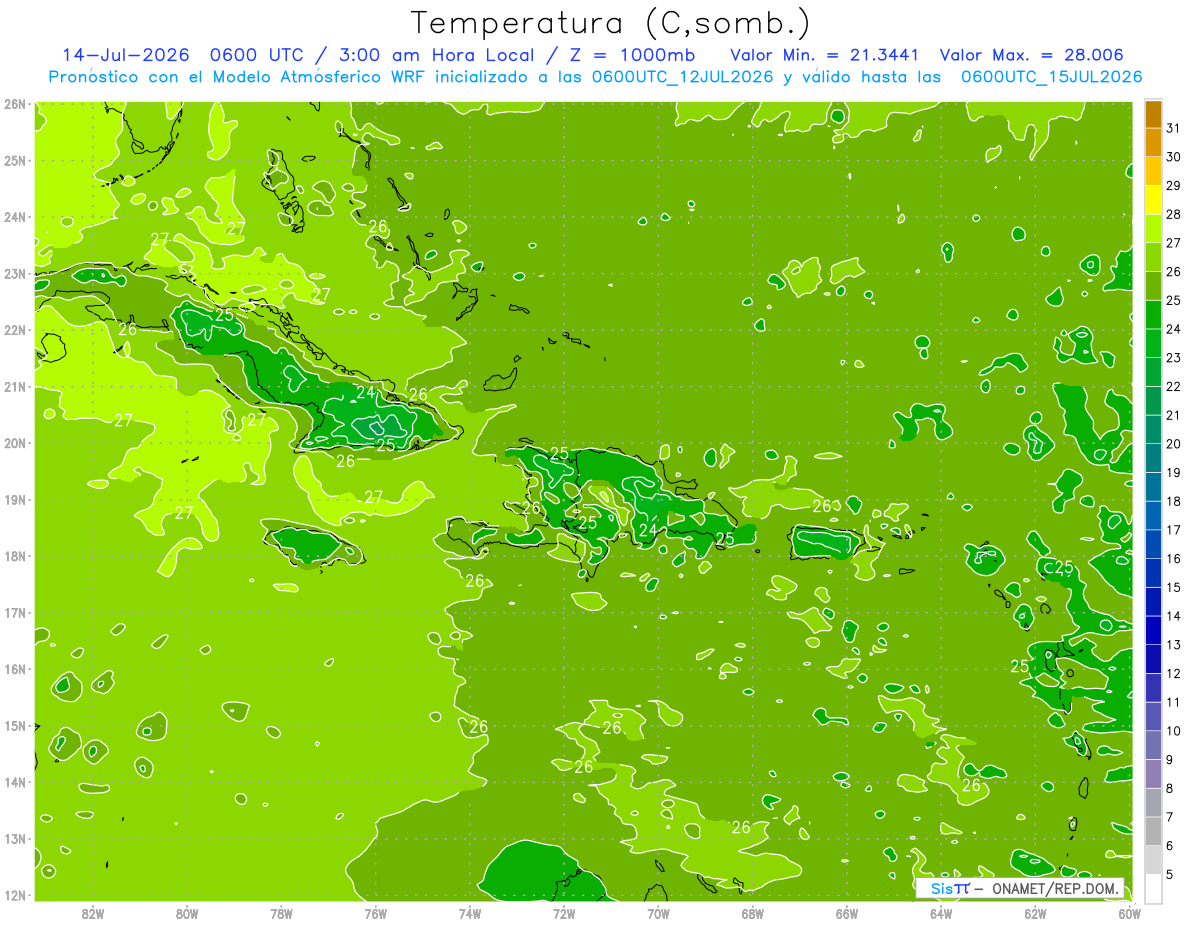Pick the golden colorbar segment between 29 and 30
Screen dimensions: 1200x927
[x=1153, y=171]
